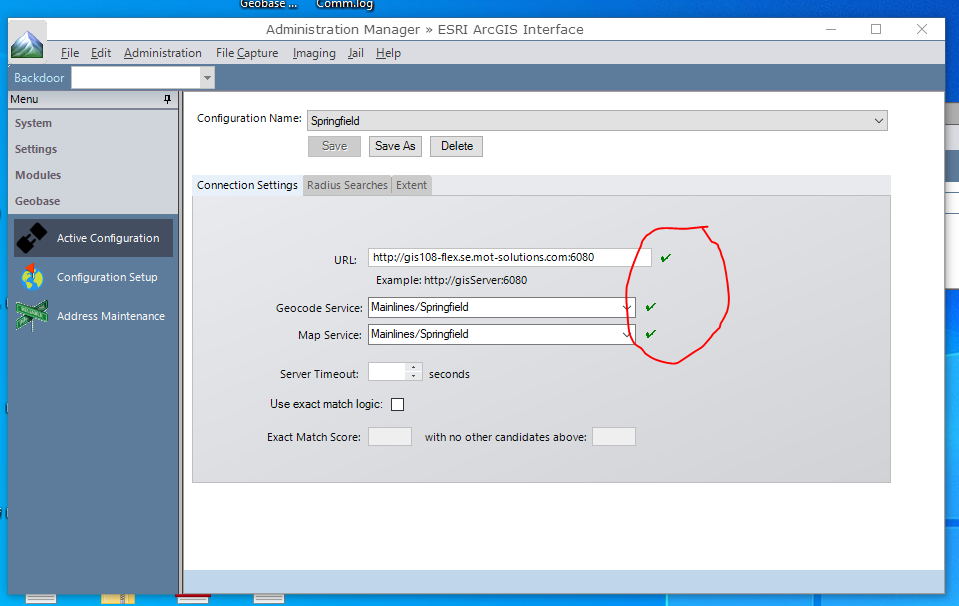
Task: Open the Administration menu
Action: click(163, 53)
